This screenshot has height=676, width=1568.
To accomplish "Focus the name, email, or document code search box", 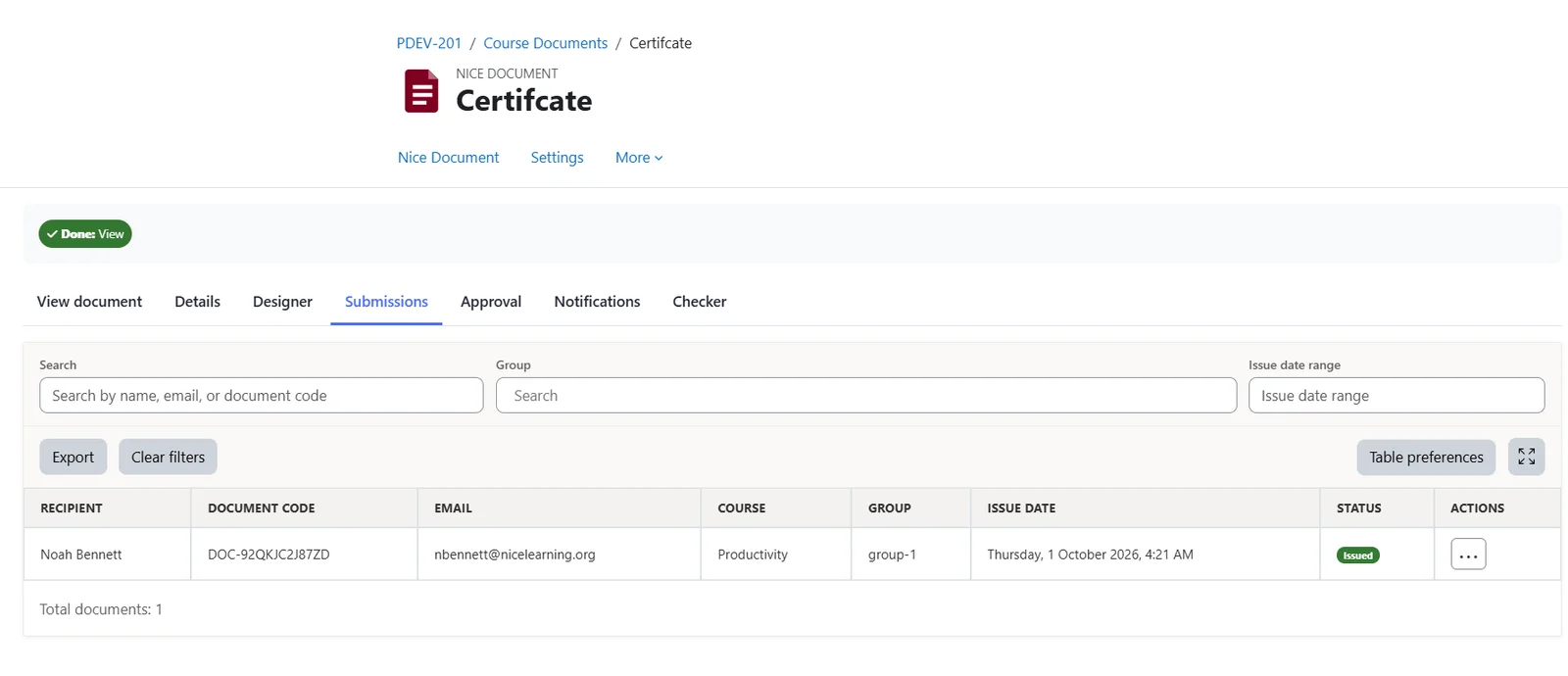I will [x=262, y=396].
